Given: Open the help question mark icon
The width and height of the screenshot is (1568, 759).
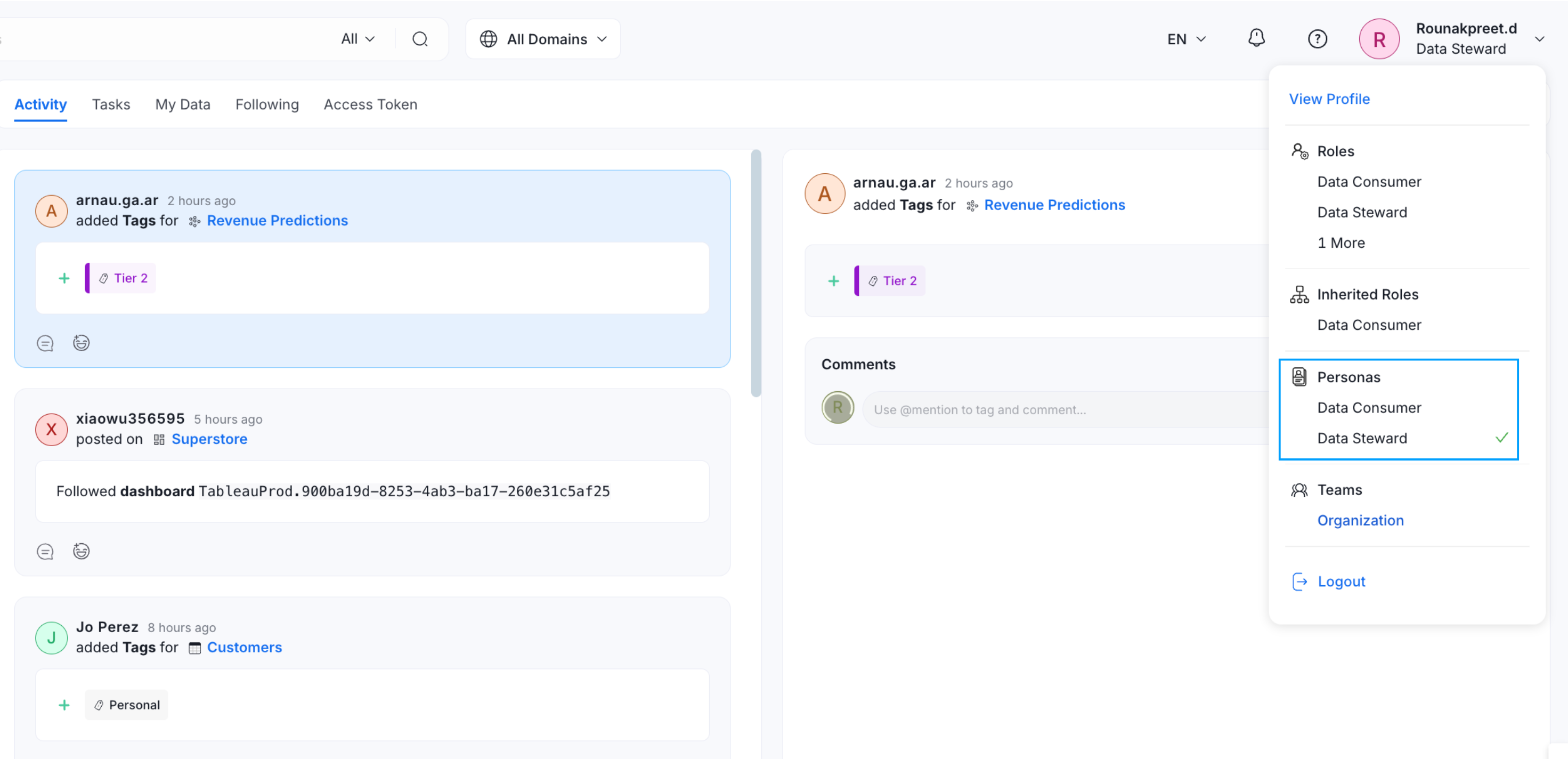Looking at the screenshot, I should click(x=1317, y=39).
